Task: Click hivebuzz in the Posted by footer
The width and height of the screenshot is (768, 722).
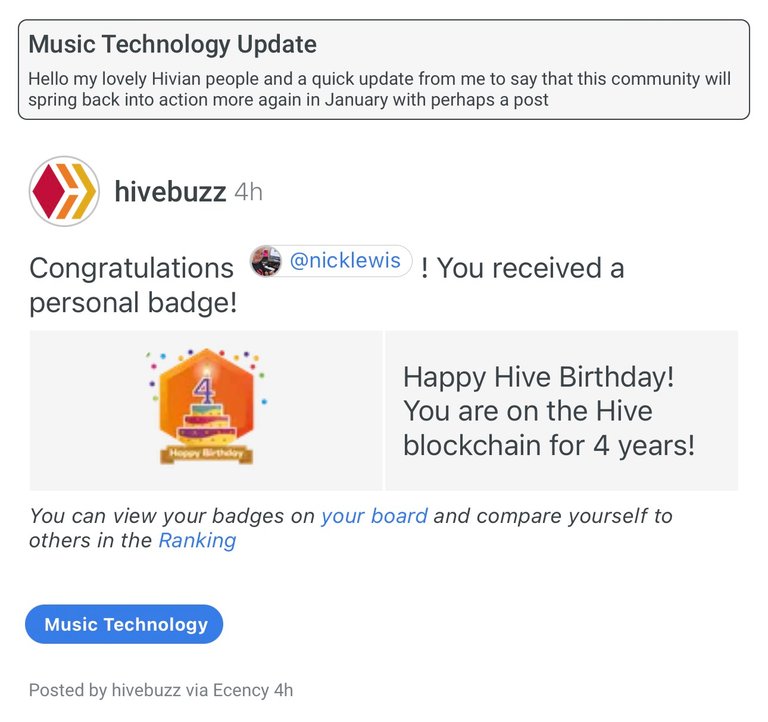Action: click(x=145, y=690)
